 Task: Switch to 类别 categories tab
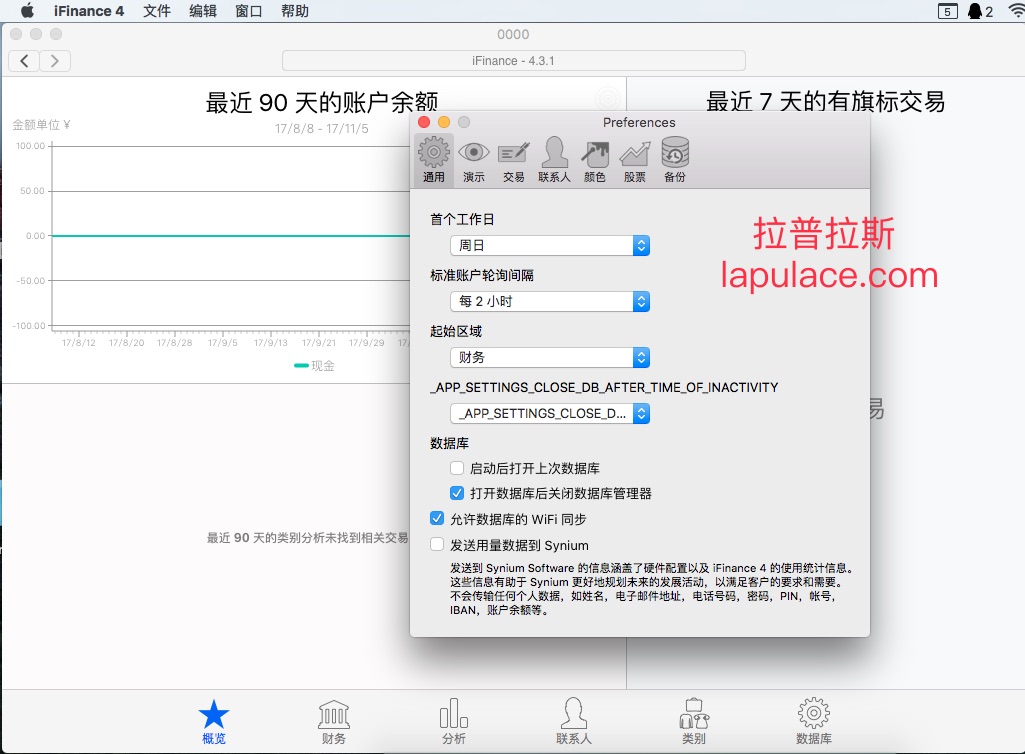[x=694, y=722]
